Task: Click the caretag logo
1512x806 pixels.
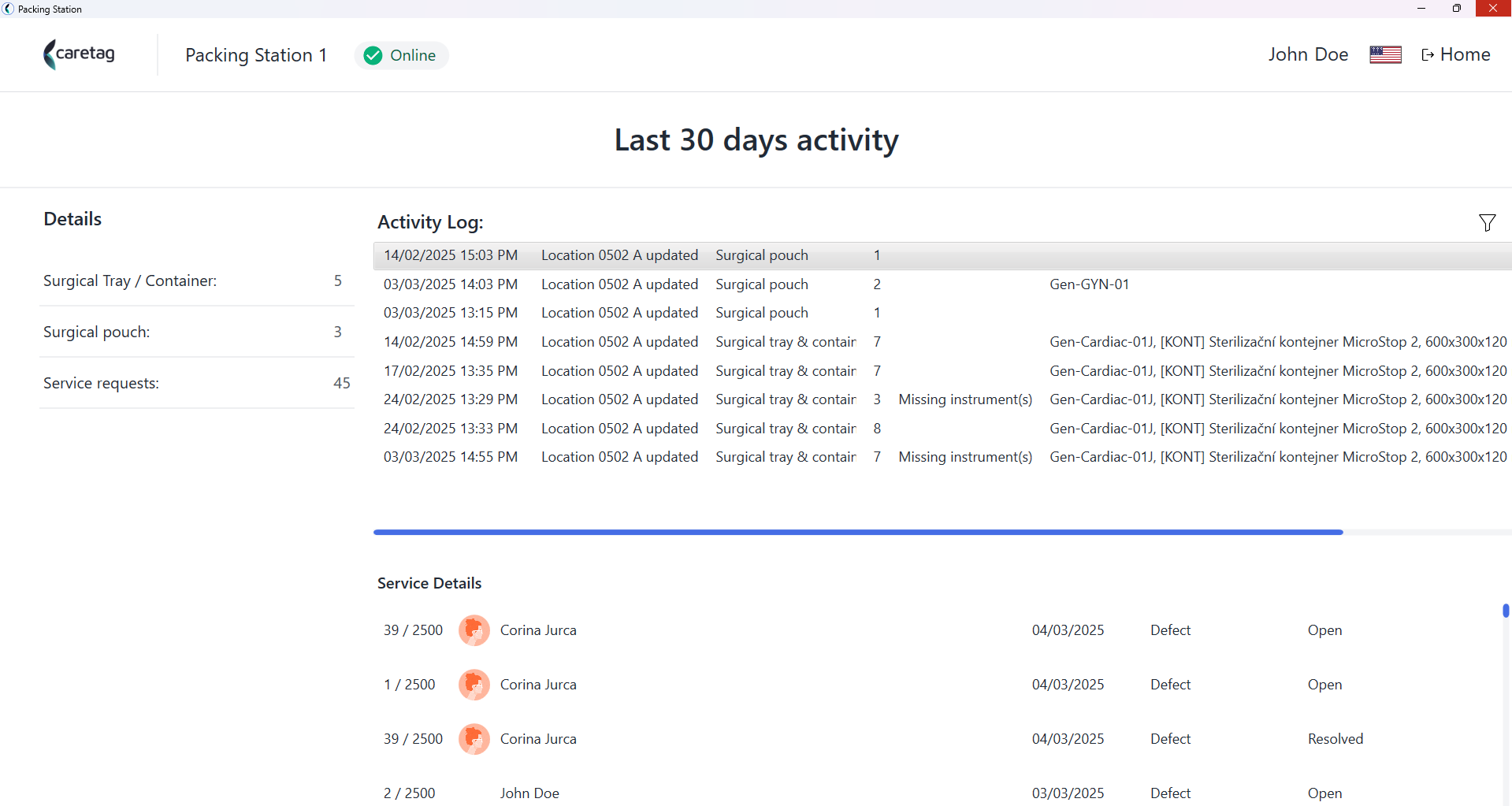Action: [79, 54]
